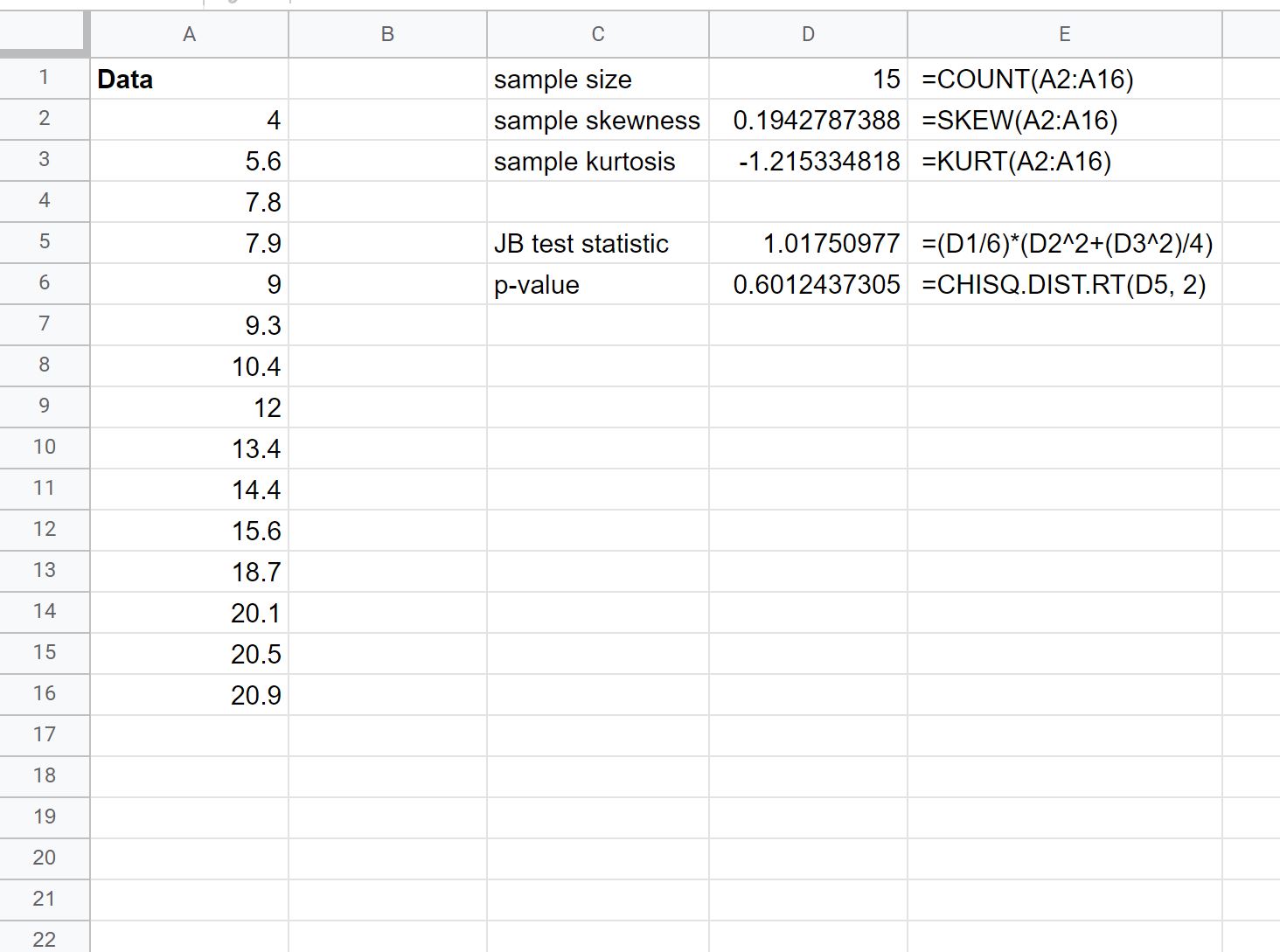Image resolution: width=1280 pixels, height=952 pixels.
Task: Click the 'p-value' label cell
Action: click(x=598, y=284)
